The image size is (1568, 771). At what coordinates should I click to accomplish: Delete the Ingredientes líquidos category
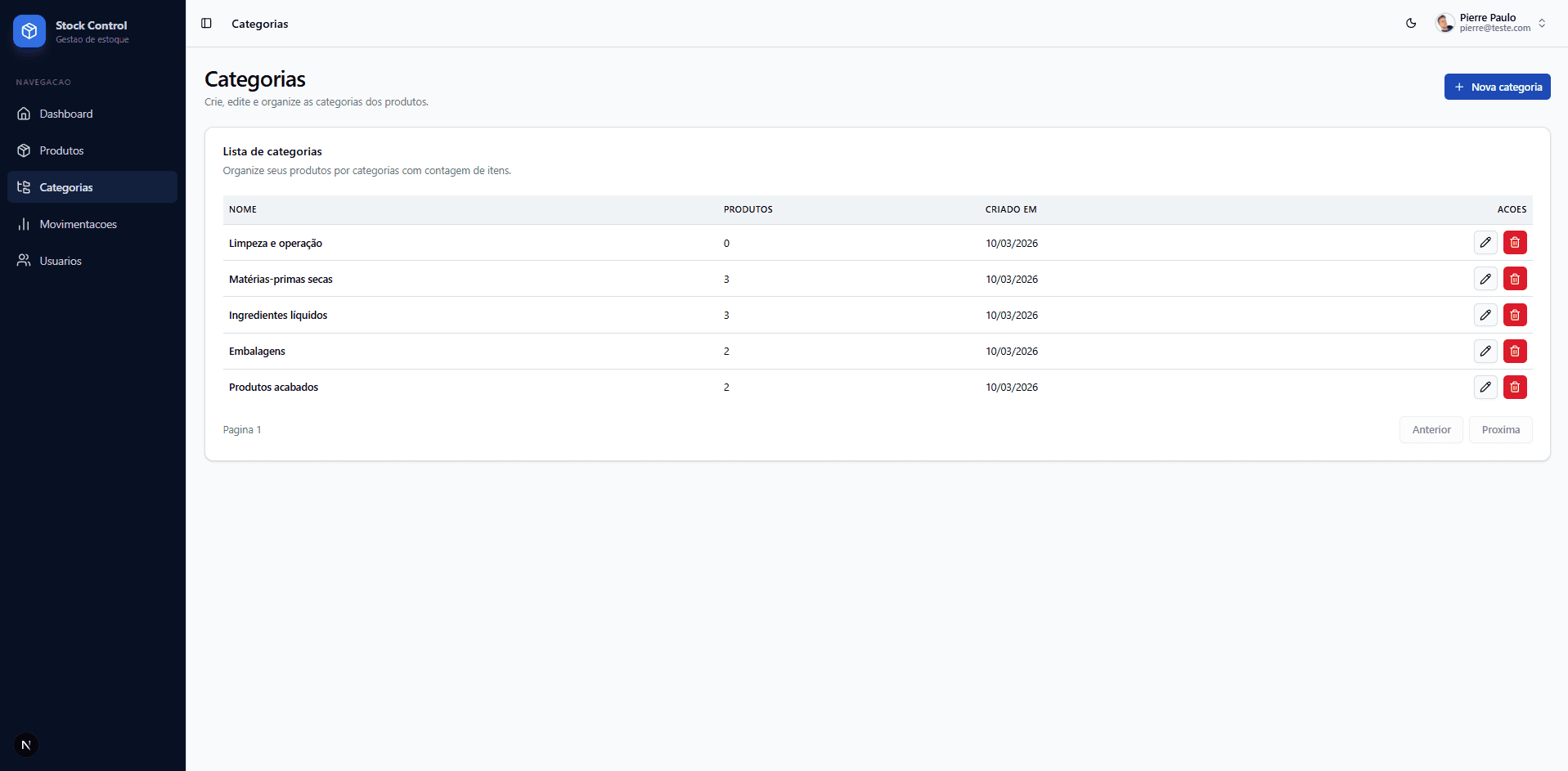[1514, 315]
